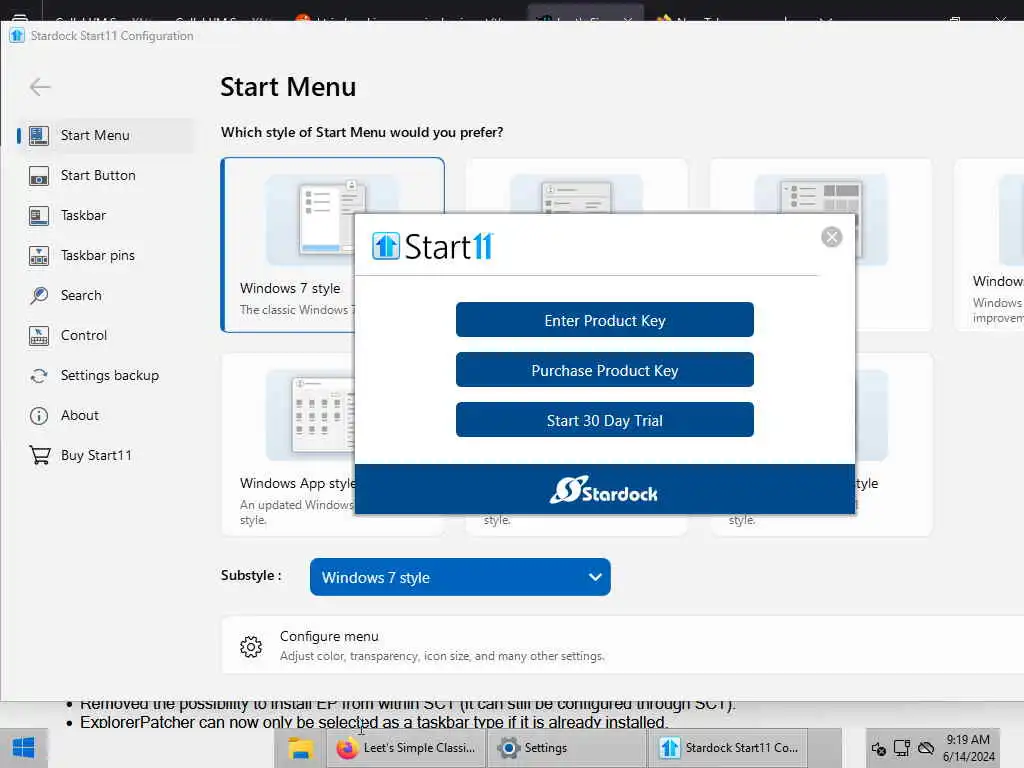1024x768 pixels.
Task: Open the Search sidebar section
Action: click(x=106, y=295)
